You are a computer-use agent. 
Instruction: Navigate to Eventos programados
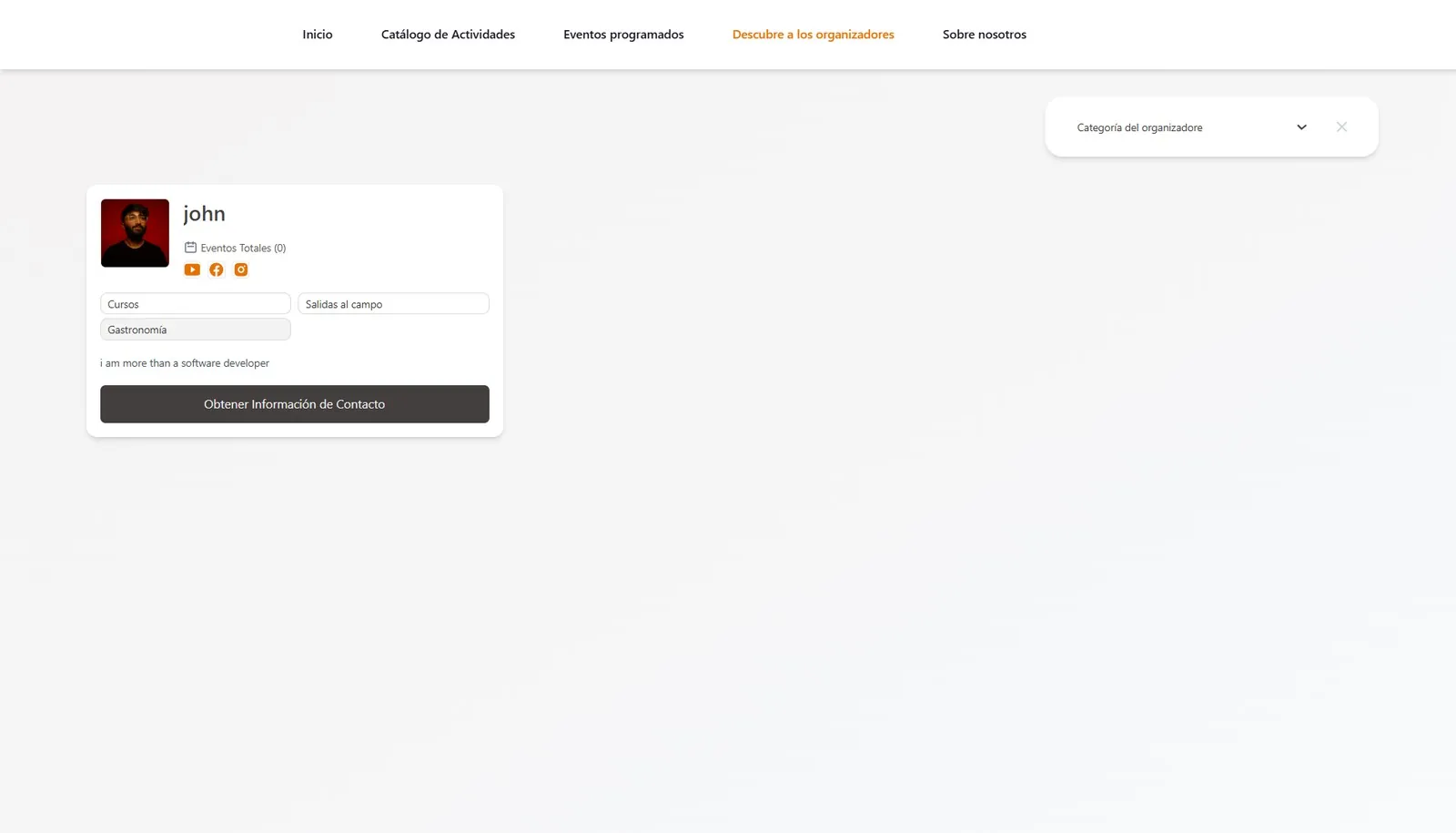[x=623, y=35]
